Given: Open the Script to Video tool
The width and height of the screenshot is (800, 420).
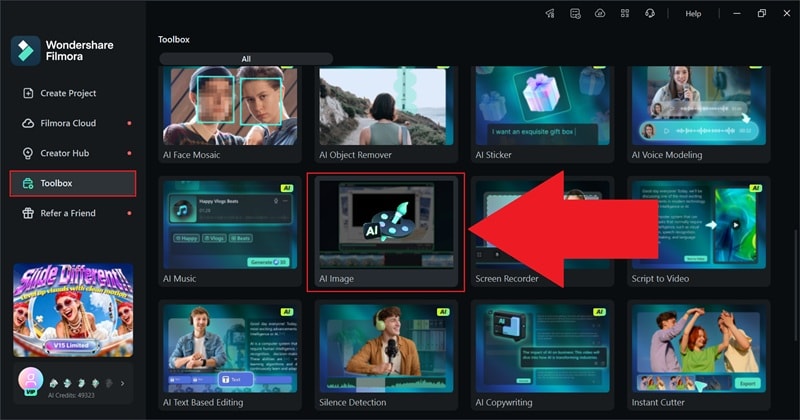Looking at the screenshot, I should point(698,232).
